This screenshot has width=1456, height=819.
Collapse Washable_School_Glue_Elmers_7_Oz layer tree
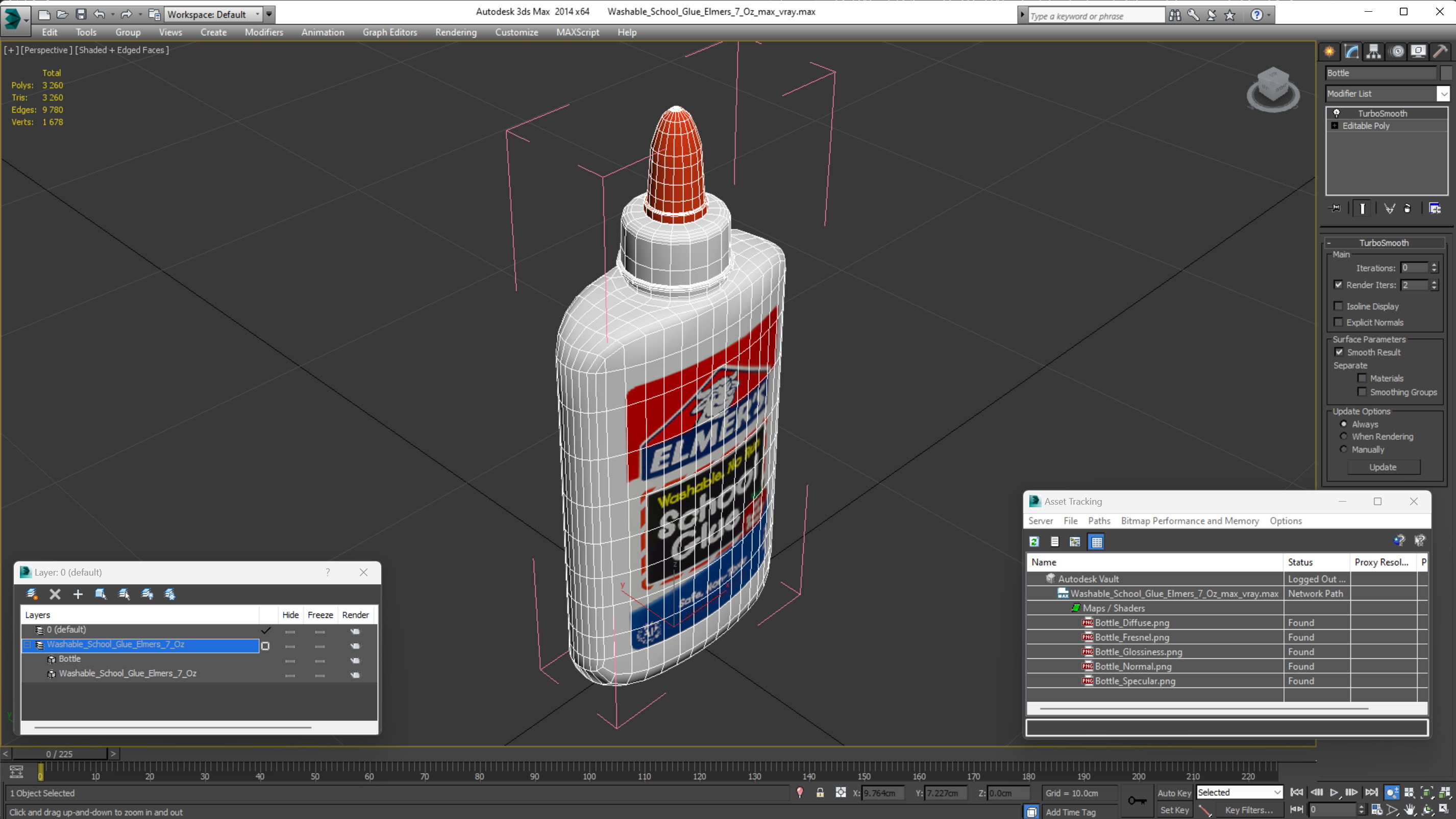(x=27, y=644)
